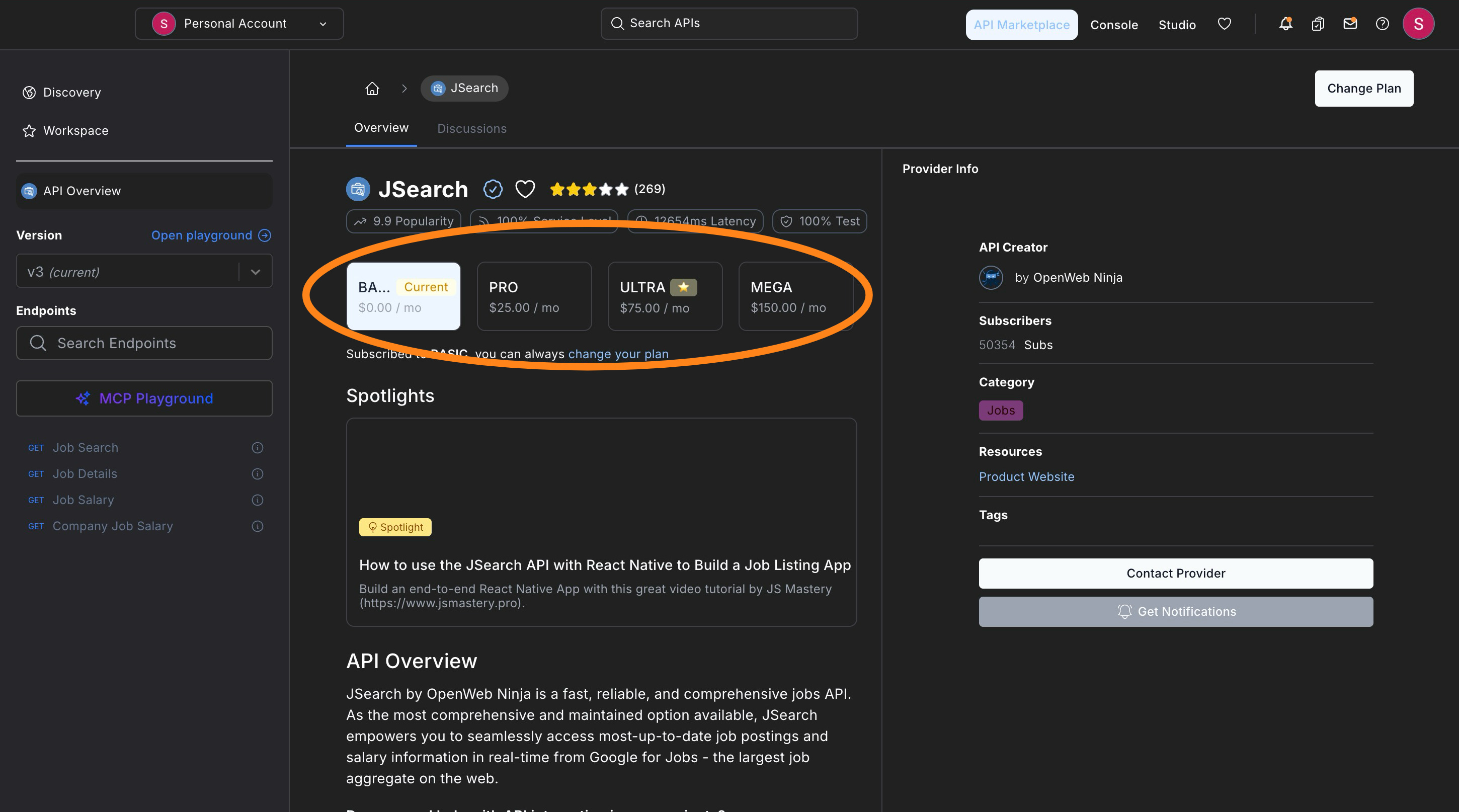Image resolution: width=1459 pixels, height=812 pixels.
Task: Click the breadcrumb chevron separator
Action: coord(404,89)
